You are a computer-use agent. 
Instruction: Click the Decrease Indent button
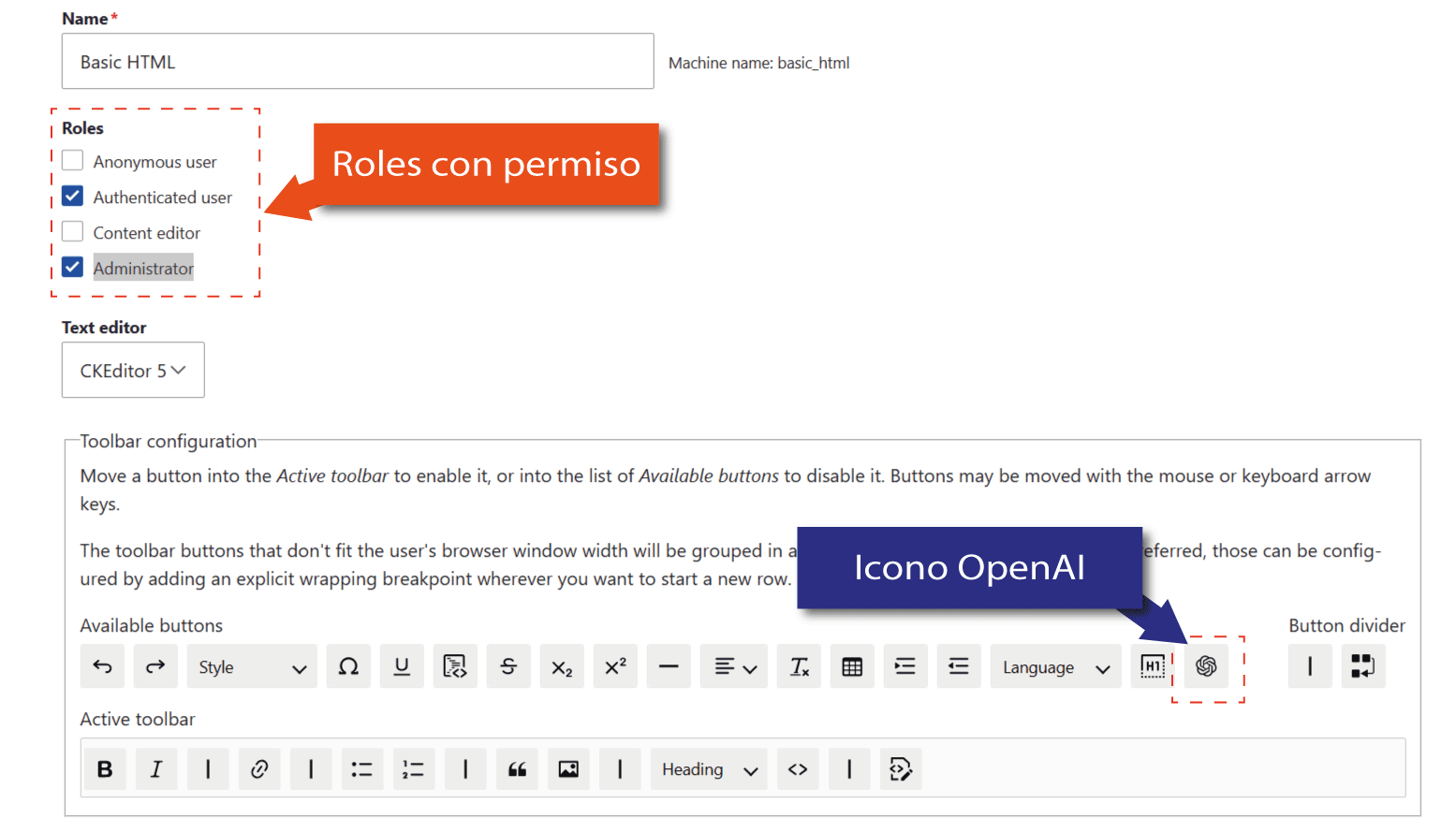click(x=959, y=666)
